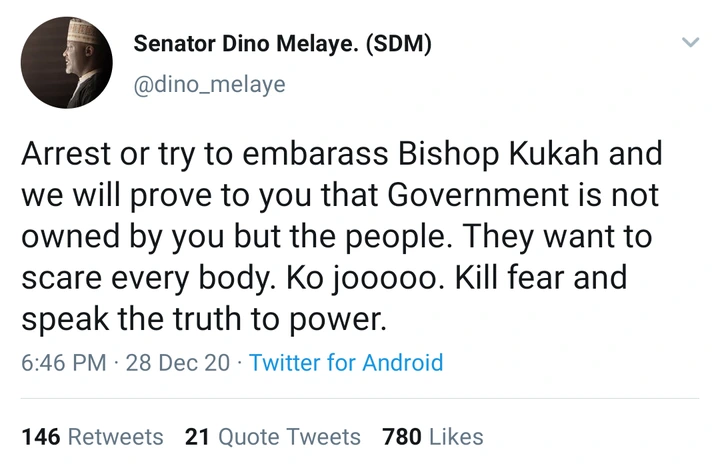Click the number 146 retweet count
The image size is (720, 464).
pos(40,437)
